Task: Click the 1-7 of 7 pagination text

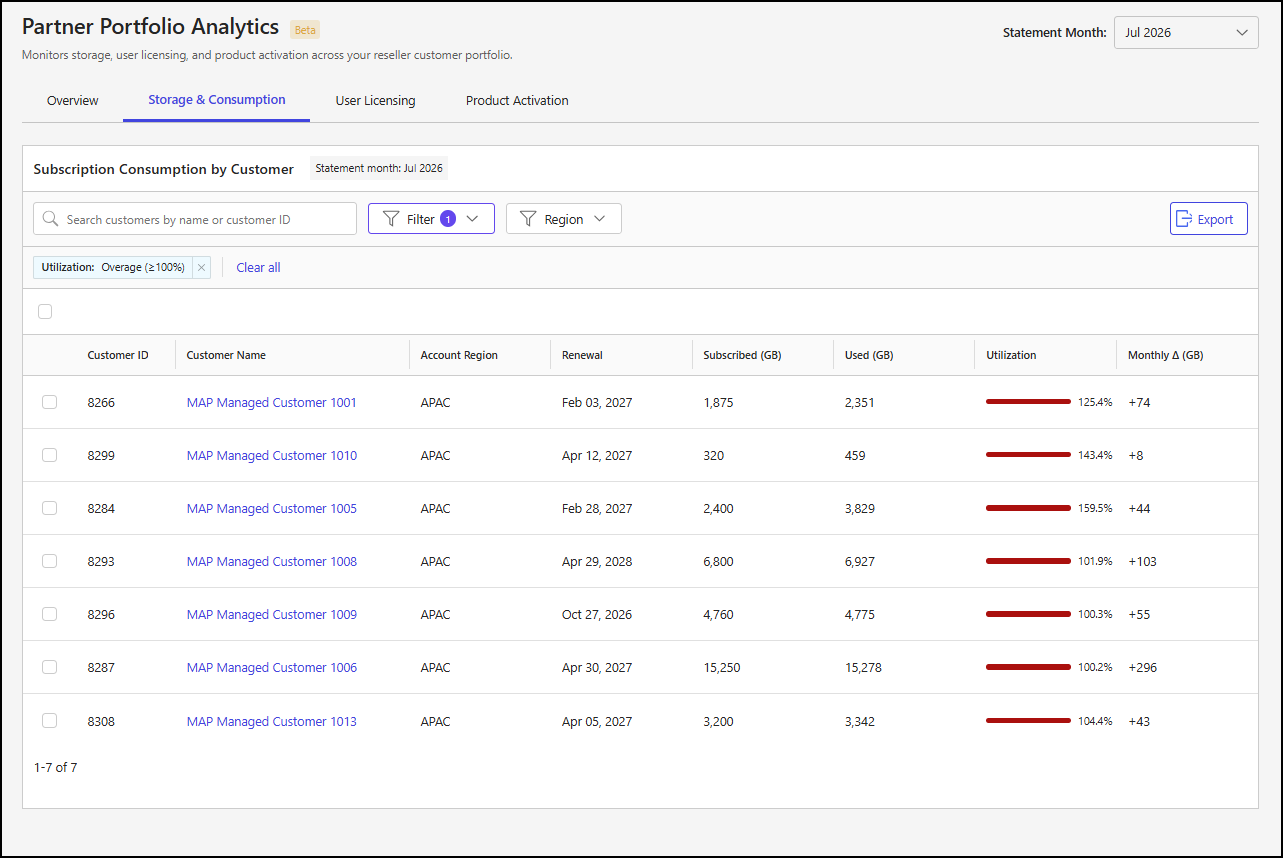Action: pos(55,767)
